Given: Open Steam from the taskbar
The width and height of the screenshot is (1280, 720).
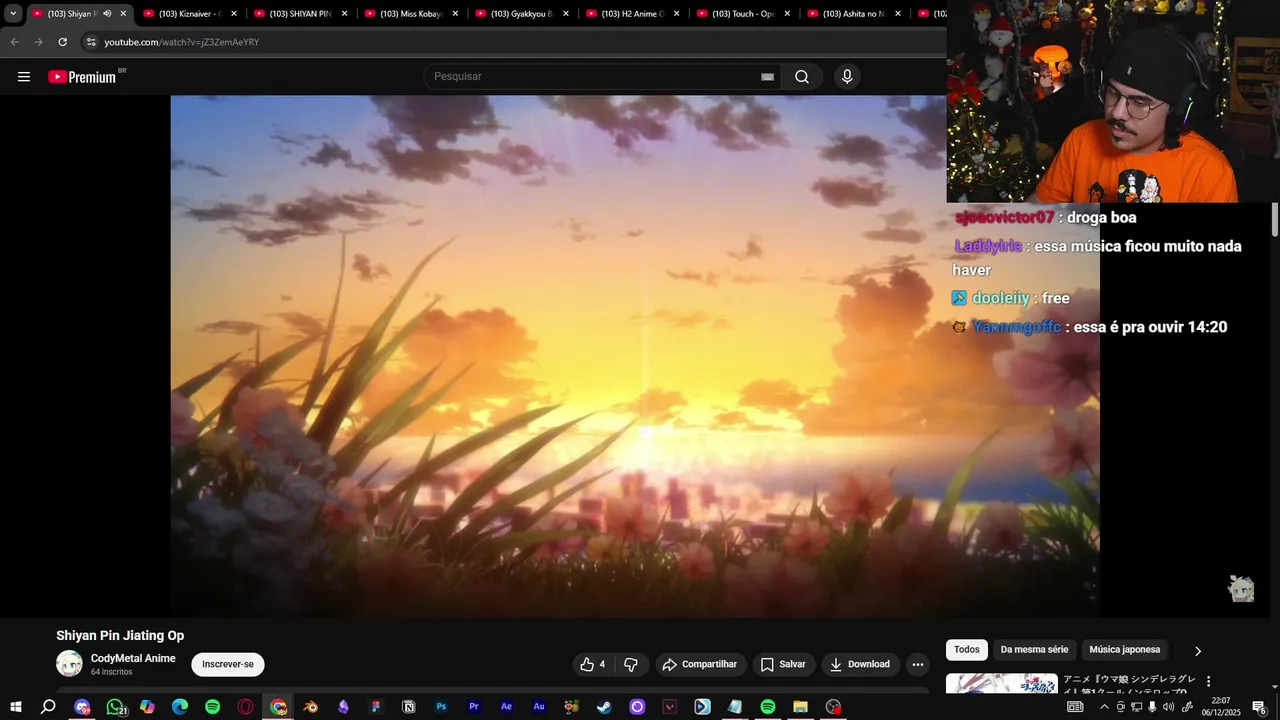Looking at the screenshot, I should click(x=604, y=707).
